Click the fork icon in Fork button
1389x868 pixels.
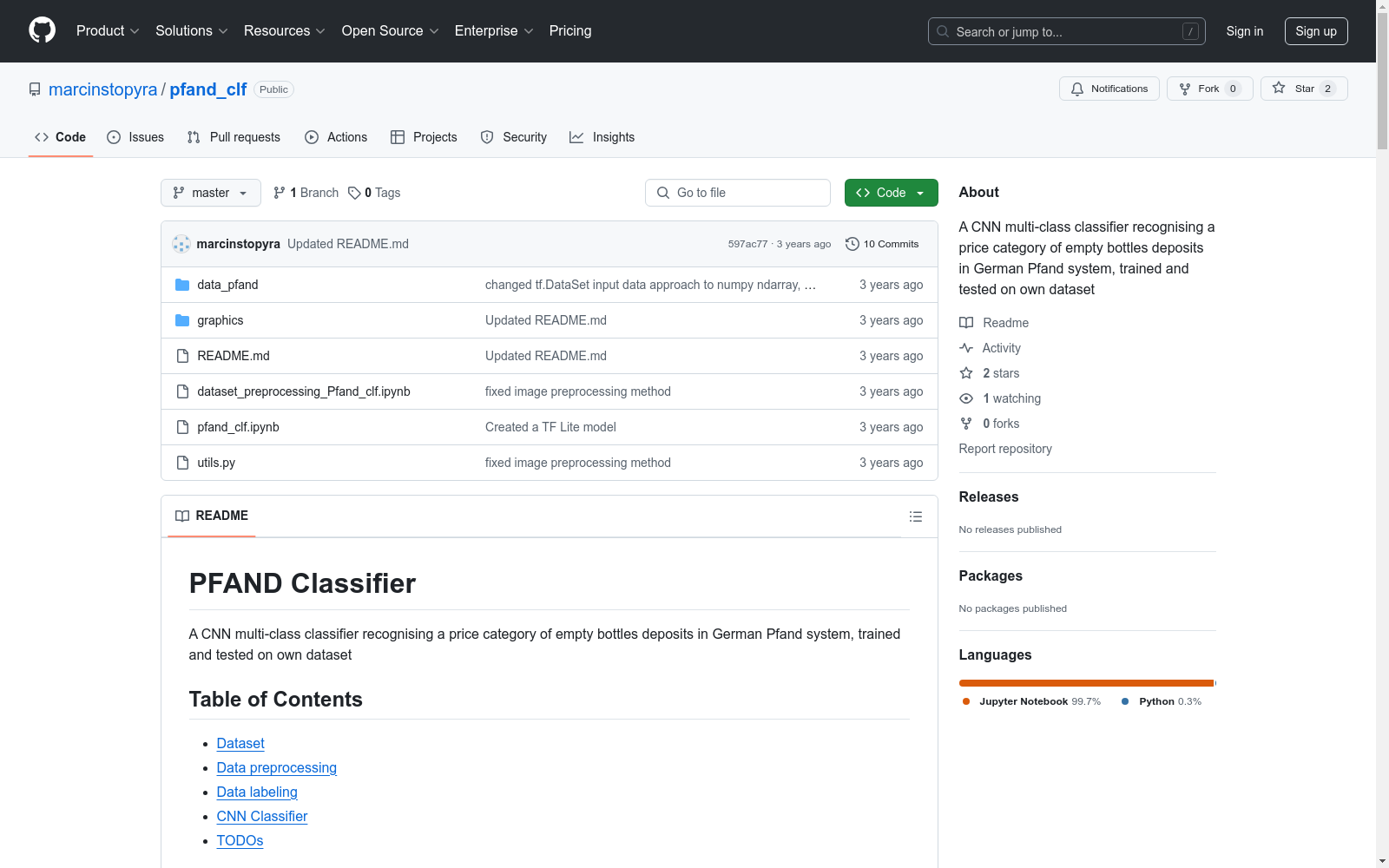click(x=1185, y=89)
